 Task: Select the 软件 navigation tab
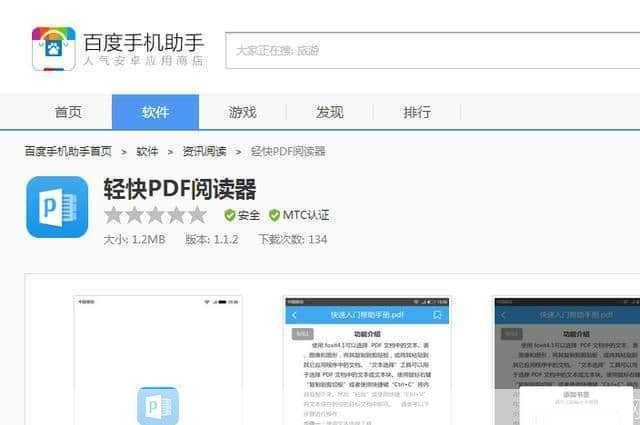point(156,112)
